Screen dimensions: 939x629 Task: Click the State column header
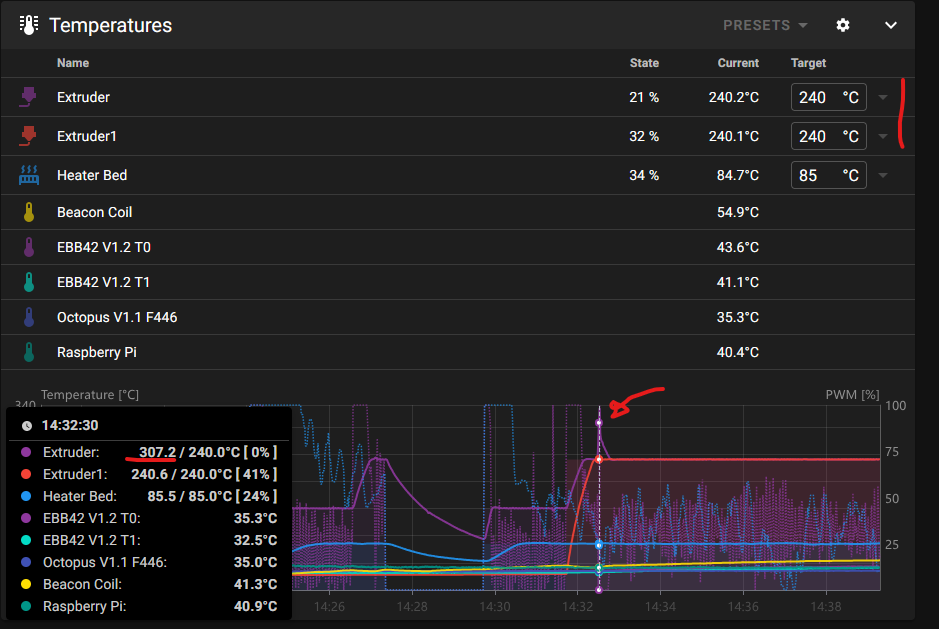[x=644, y=63]
